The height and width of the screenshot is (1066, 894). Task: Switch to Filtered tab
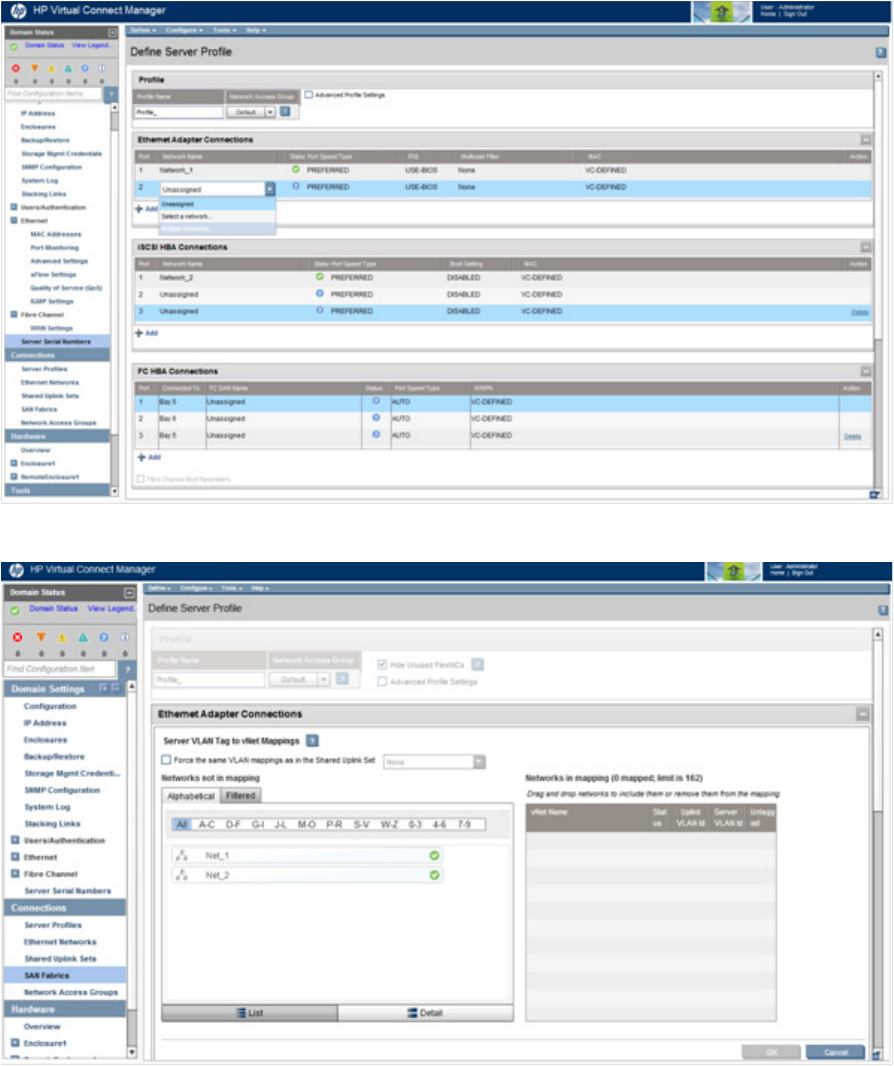(x=241, y=795)
